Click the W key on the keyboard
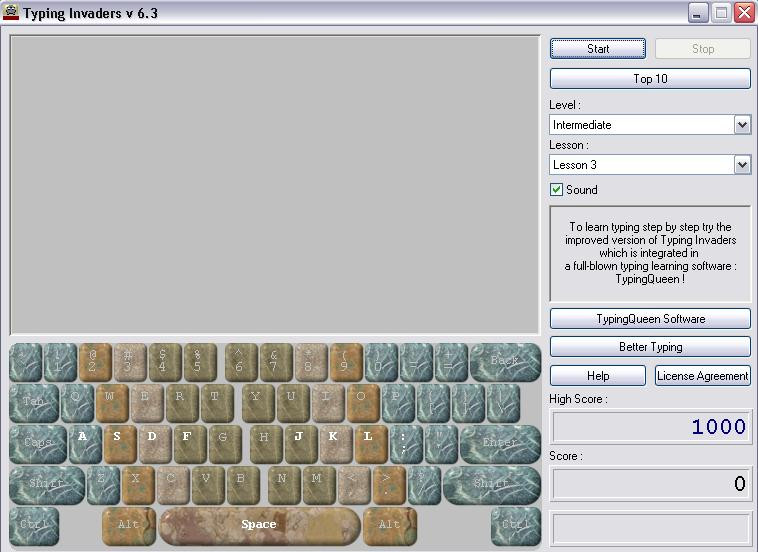Viewport: 758px width, 552px height. coord(112,404)
